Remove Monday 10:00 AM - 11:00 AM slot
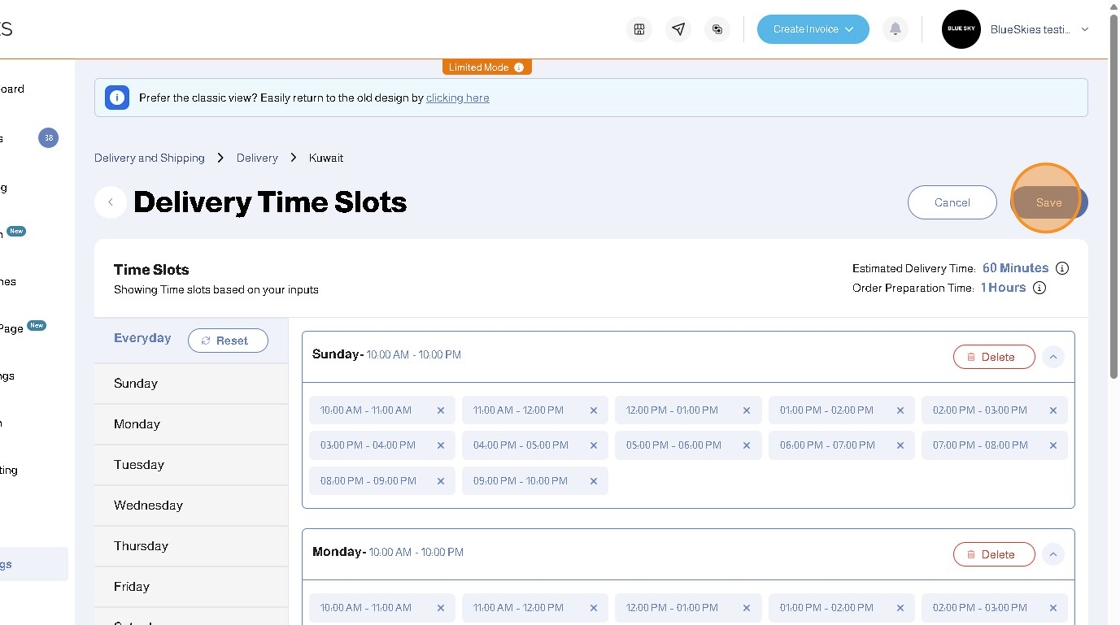1120x625 pixels. [441, 609]
